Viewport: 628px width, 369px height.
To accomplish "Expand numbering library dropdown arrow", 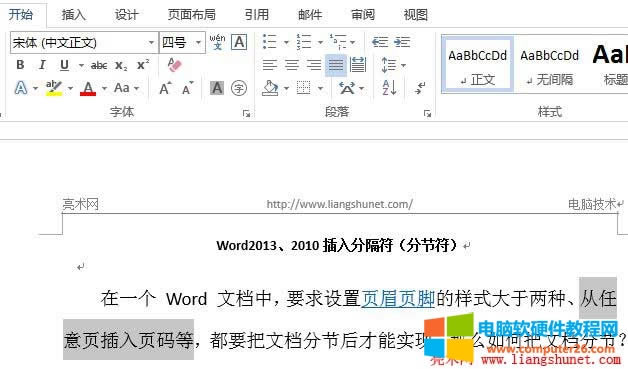I will pos(320,42).
